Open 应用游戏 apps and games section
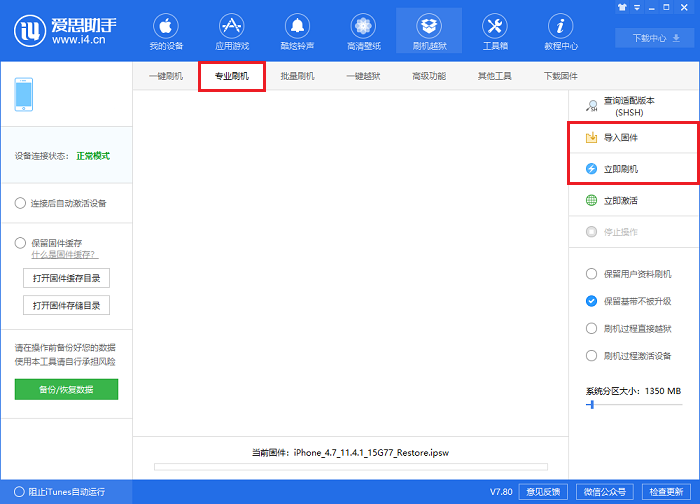This screenshot has height=504, width=700. coord(232,32)
